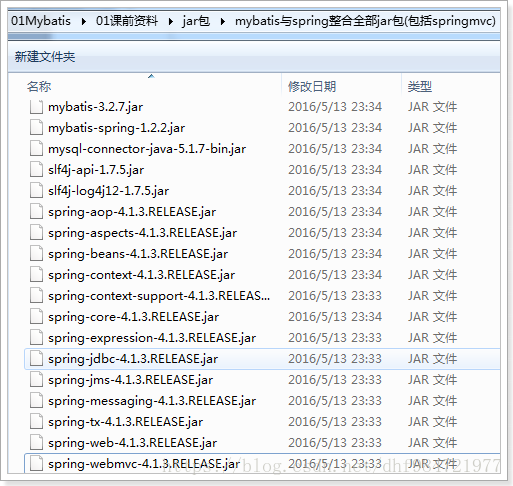Expand arrow after jar包 breadcrumb

tap(223, 22)
